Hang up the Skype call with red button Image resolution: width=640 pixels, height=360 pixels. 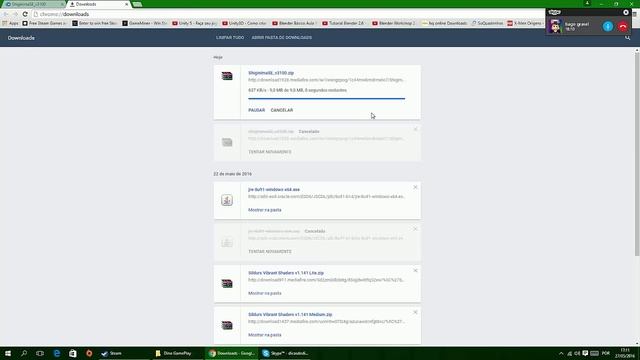click(x=622, y=27)
